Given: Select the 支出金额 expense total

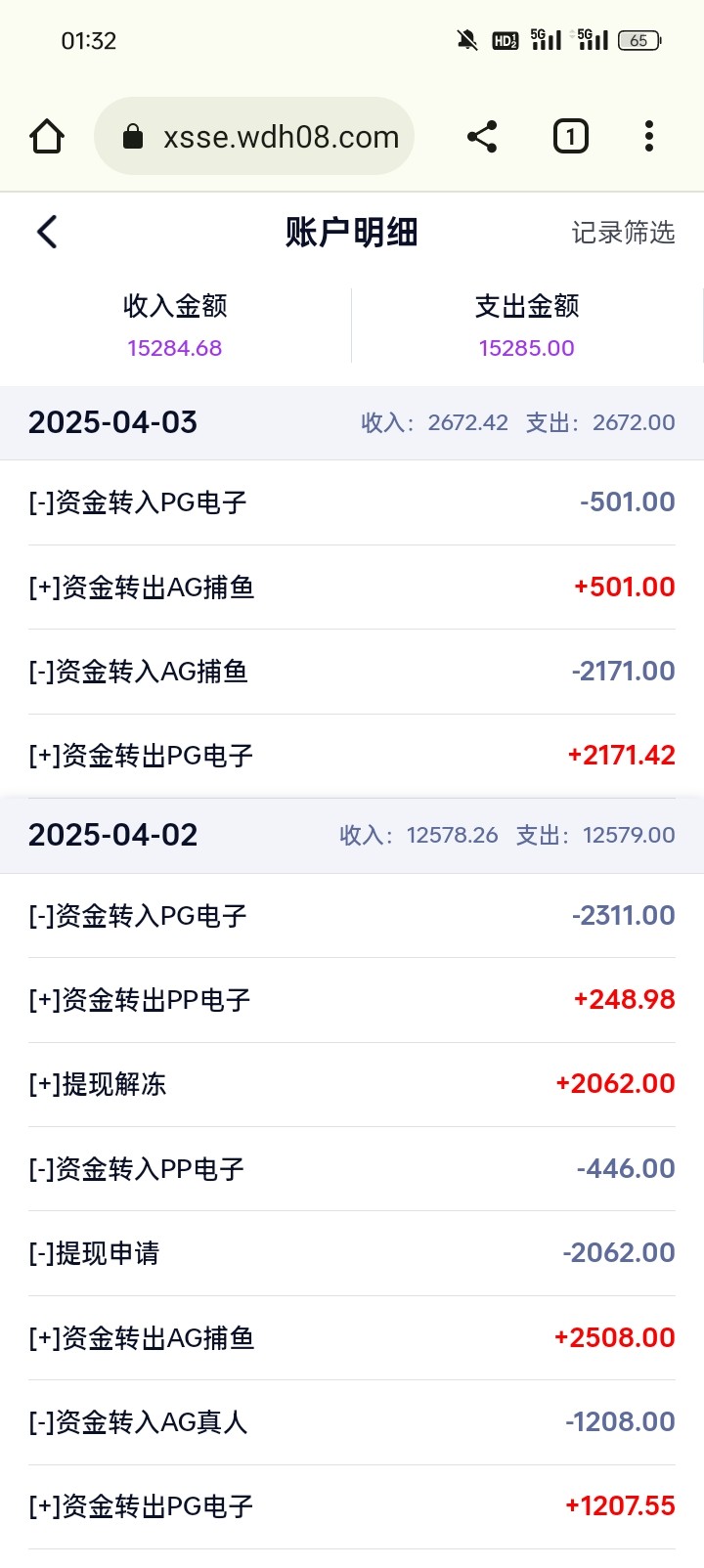Looking at the screenshot, I should click(526, 326).
